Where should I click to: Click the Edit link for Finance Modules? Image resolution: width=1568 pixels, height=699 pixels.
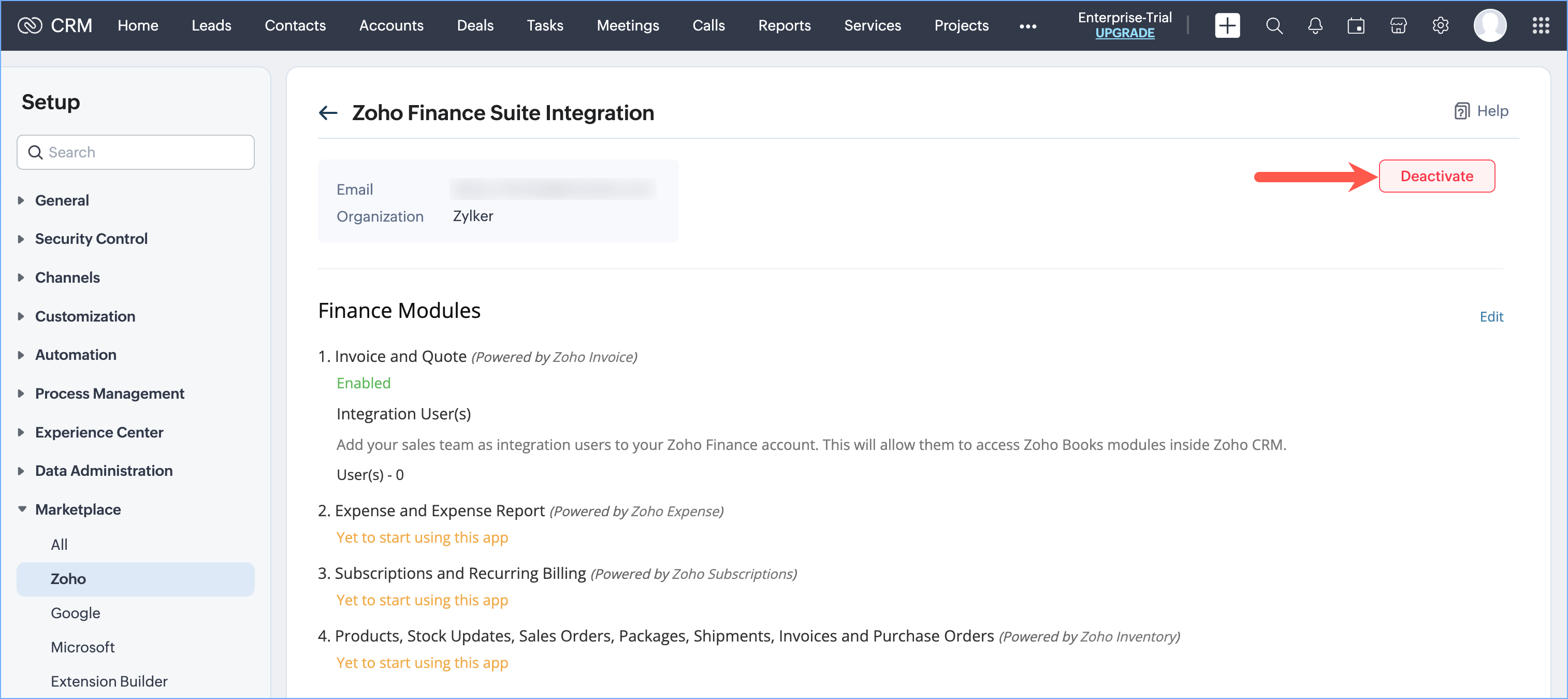pos(1491,316)
